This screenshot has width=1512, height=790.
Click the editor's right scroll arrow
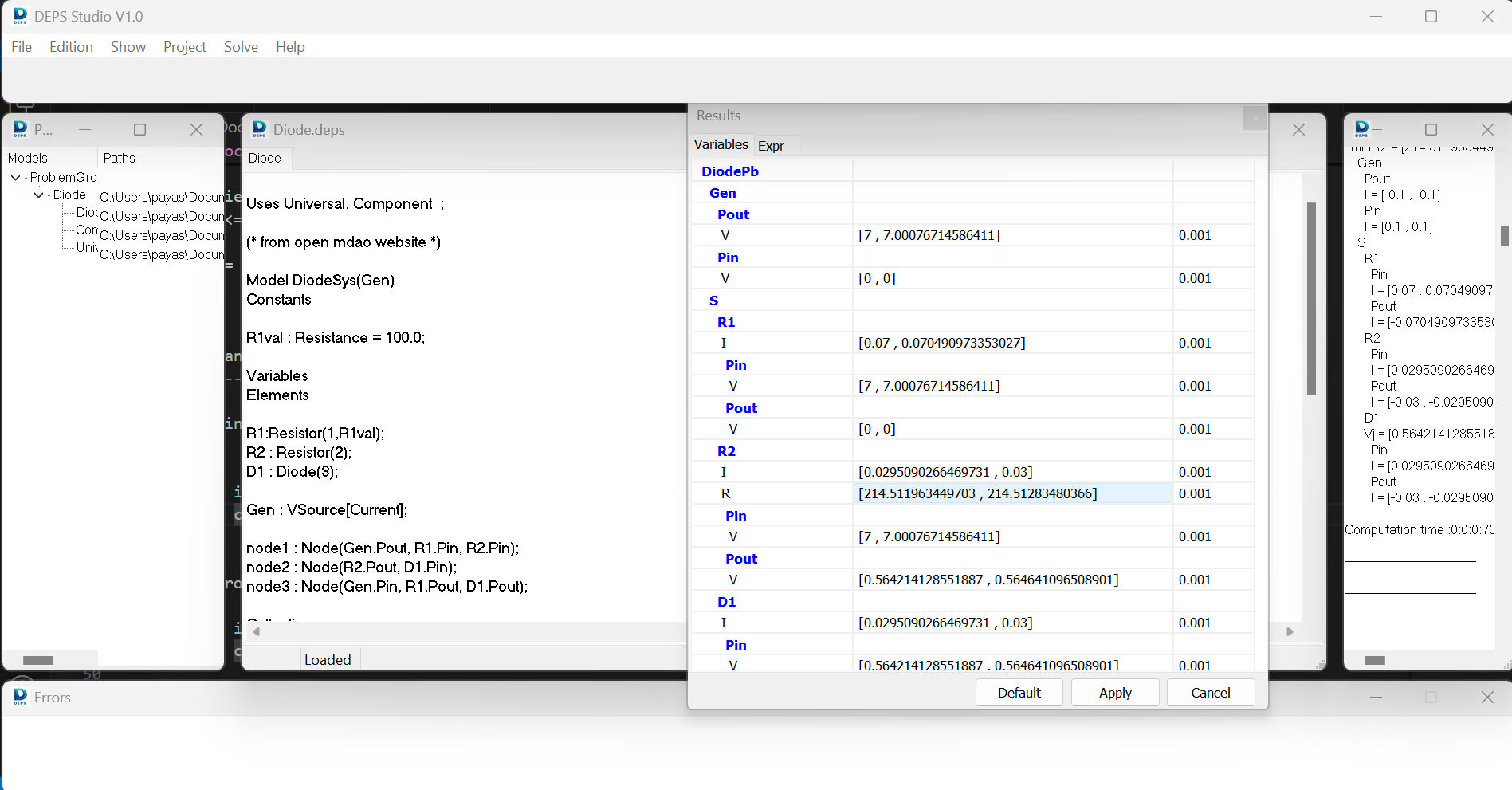click(1290, 631)
